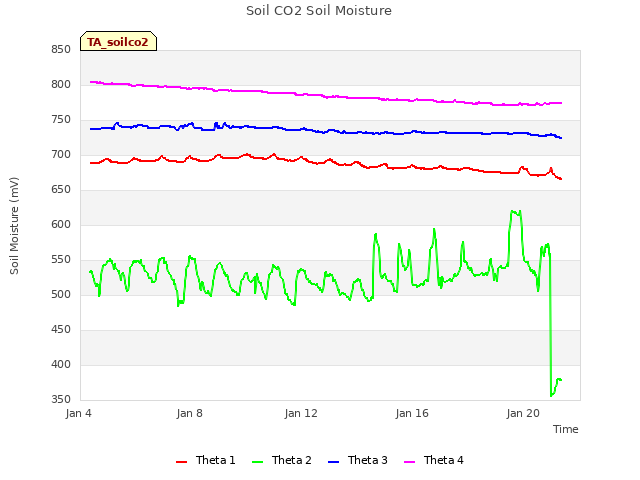Click the 550 y-axis tick label
This screenshot has width=640, height=480.
pos(61,260)
